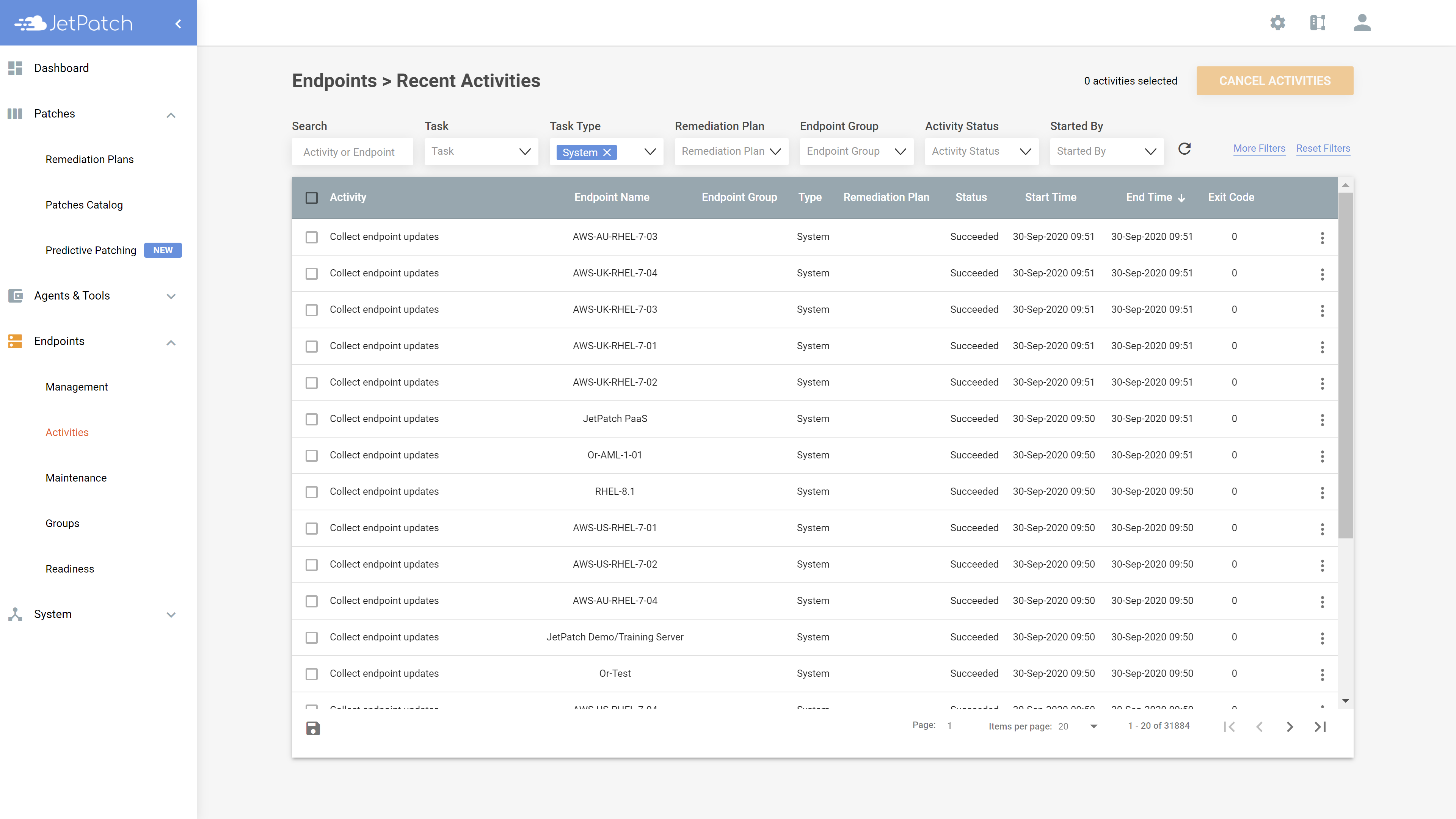Check the RHEL-8.1 row checkbox
Image resolution: width=1456 pixels, height=819 pixels.
coord(311,492)
